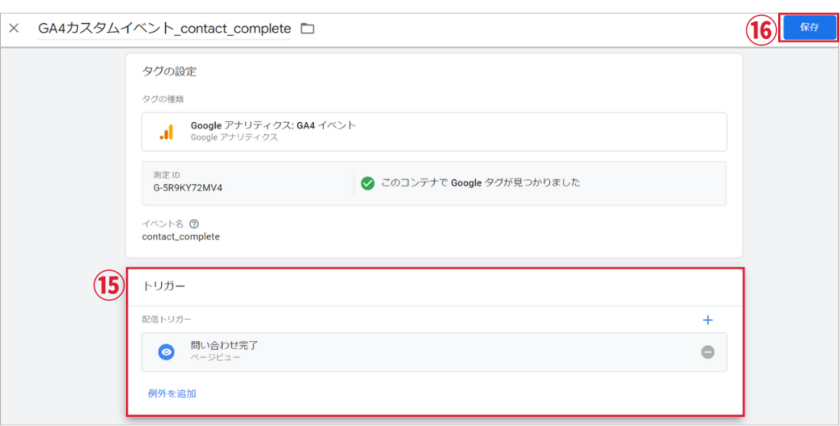Remove the 問い合わせ完了 trigger with the minus icon
This screenshot has height=426, width=840.
[x=707, y=352]
